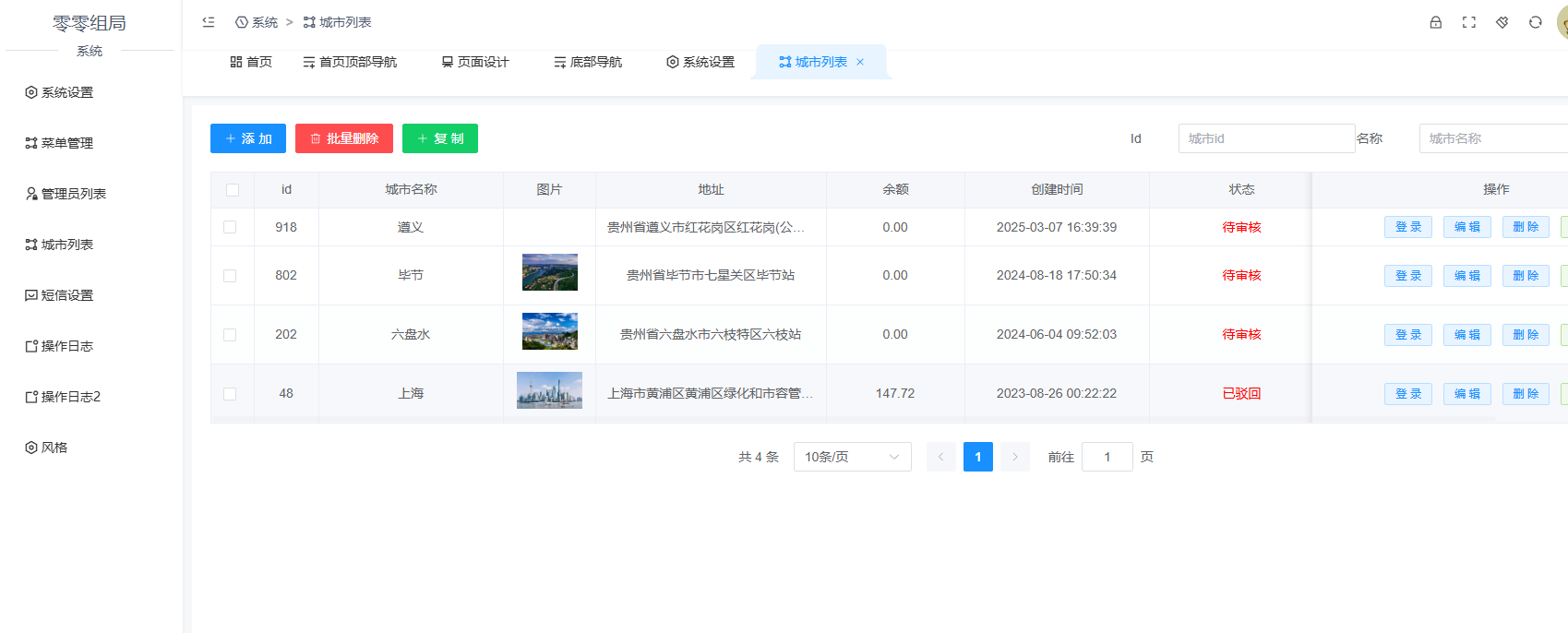The height and width of the screenshot is (633, 1568).
Task: Toggle the select-all checkbox in table header
Action: 233,190
